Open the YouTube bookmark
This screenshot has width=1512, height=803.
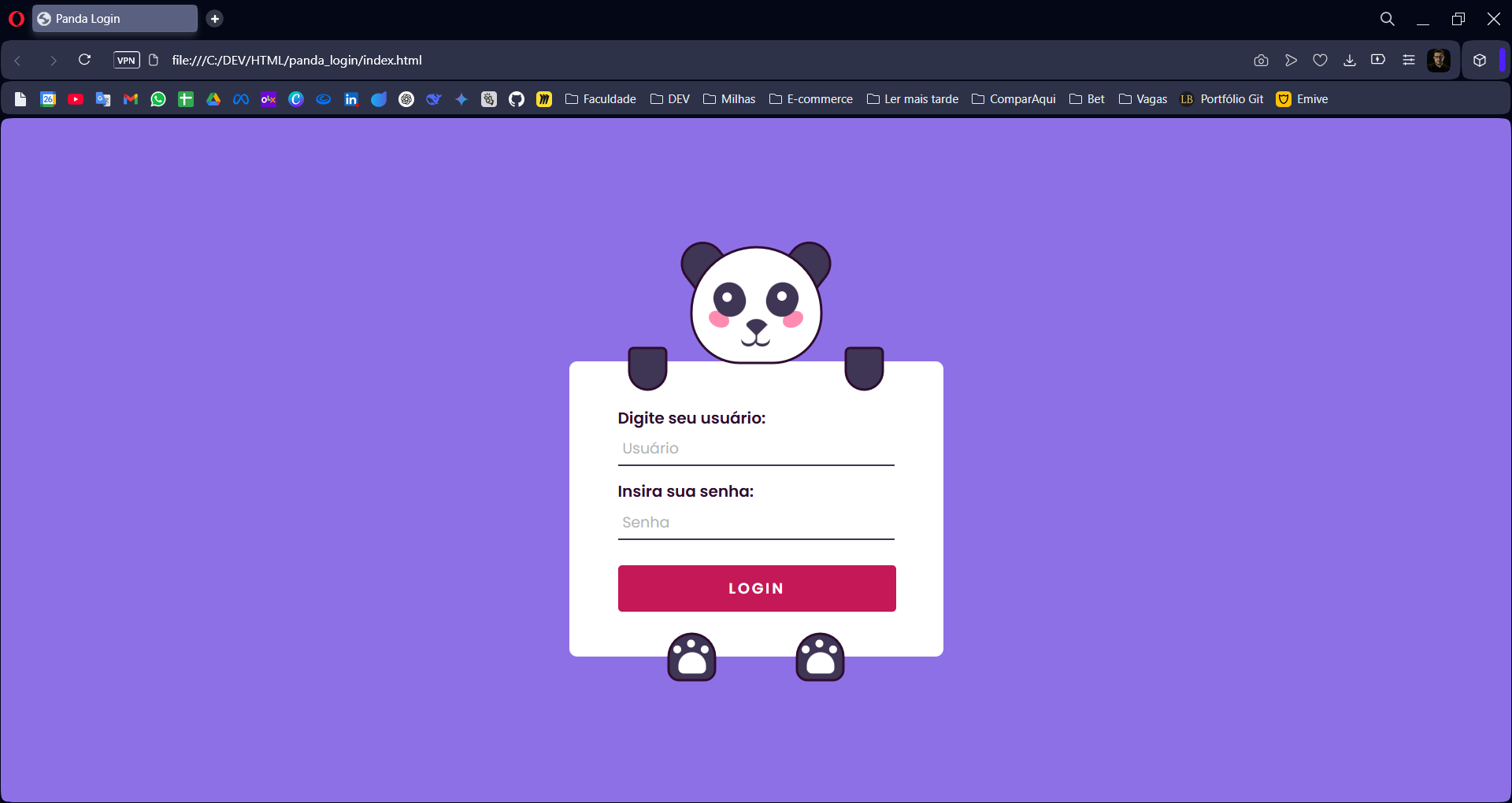76,99
